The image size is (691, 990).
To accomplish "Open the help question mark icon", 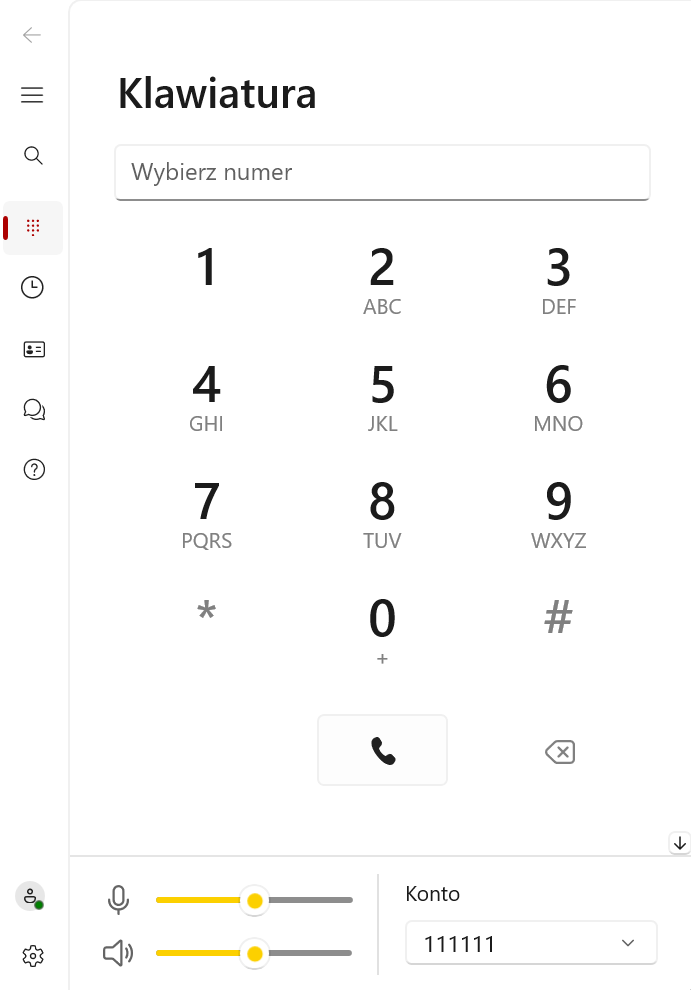I will 34,470.
